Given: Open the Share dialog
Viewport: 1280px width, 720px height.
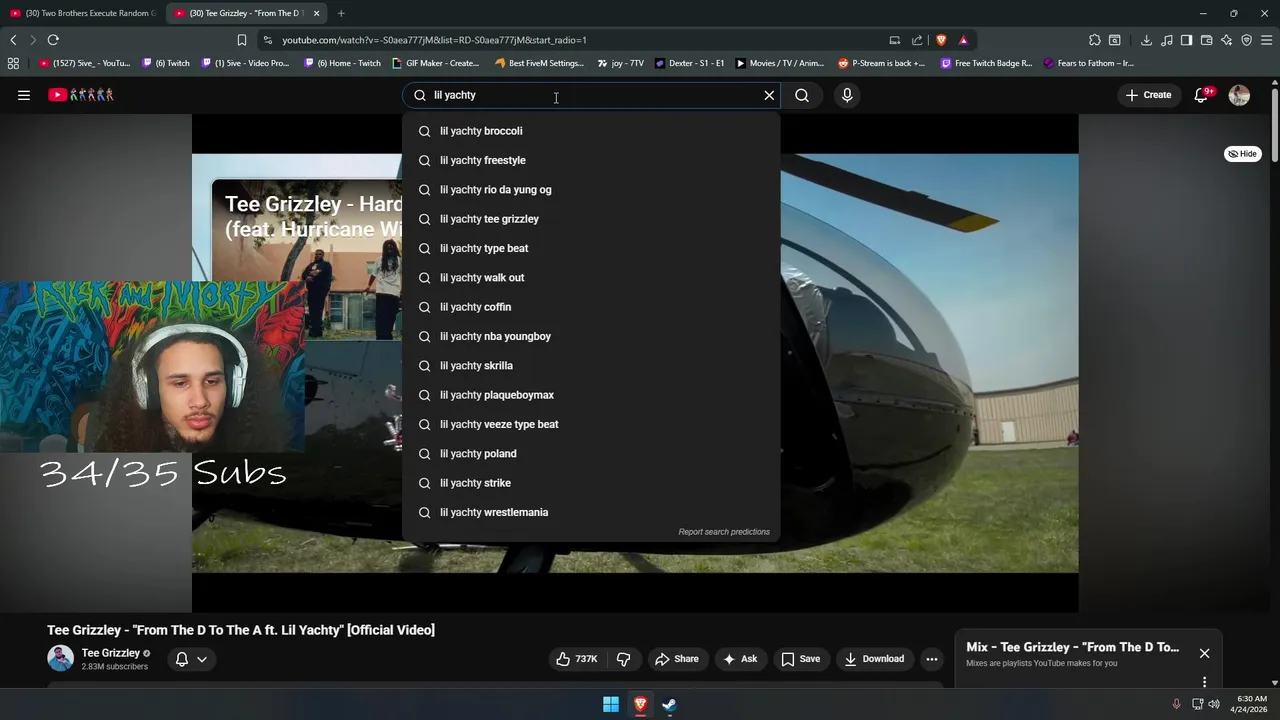Looking at the screenshot, I should [677, 659].
